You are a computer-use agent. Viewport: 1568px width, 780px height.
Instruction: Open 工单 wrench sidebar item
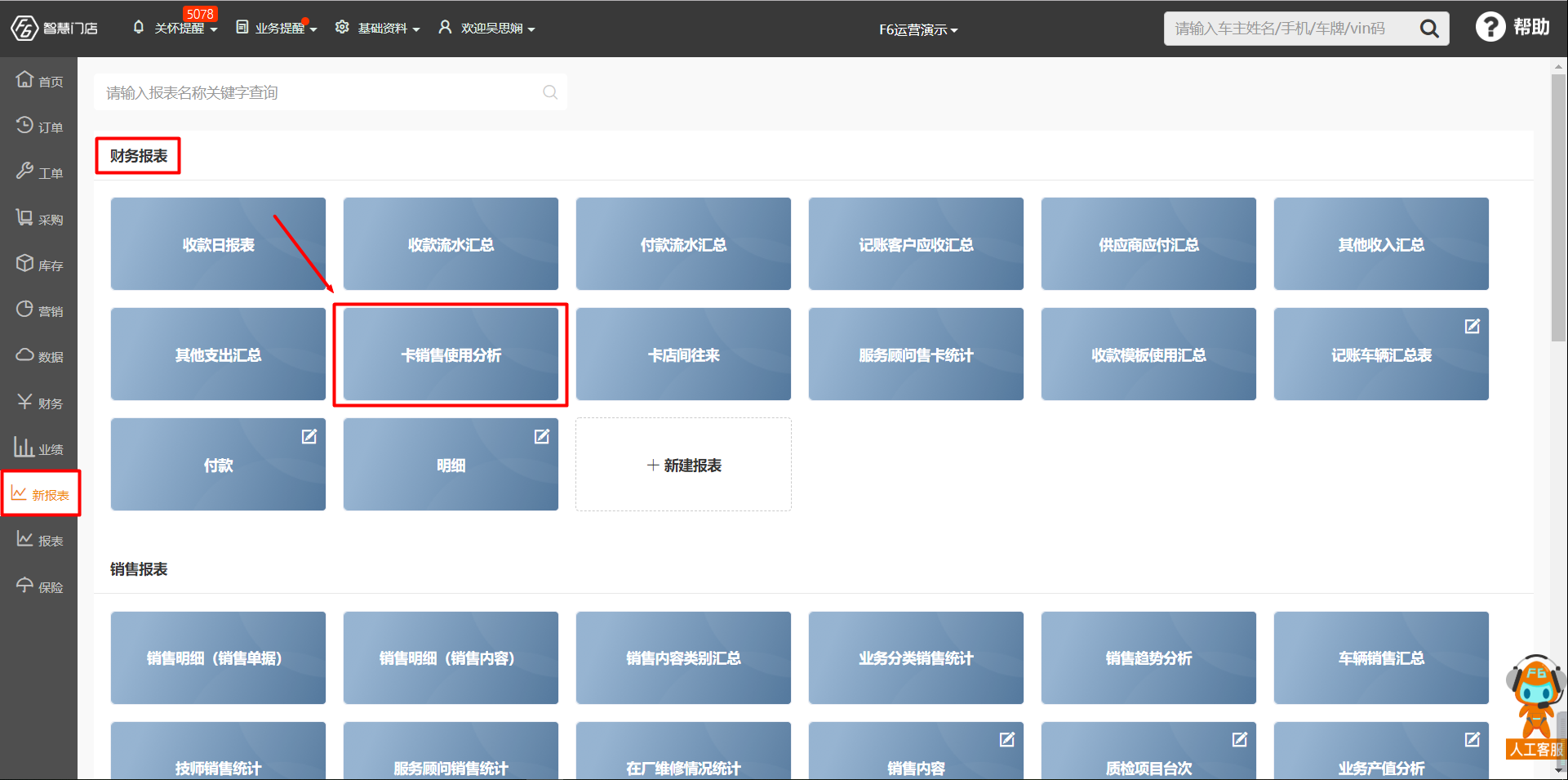(39, 172)
